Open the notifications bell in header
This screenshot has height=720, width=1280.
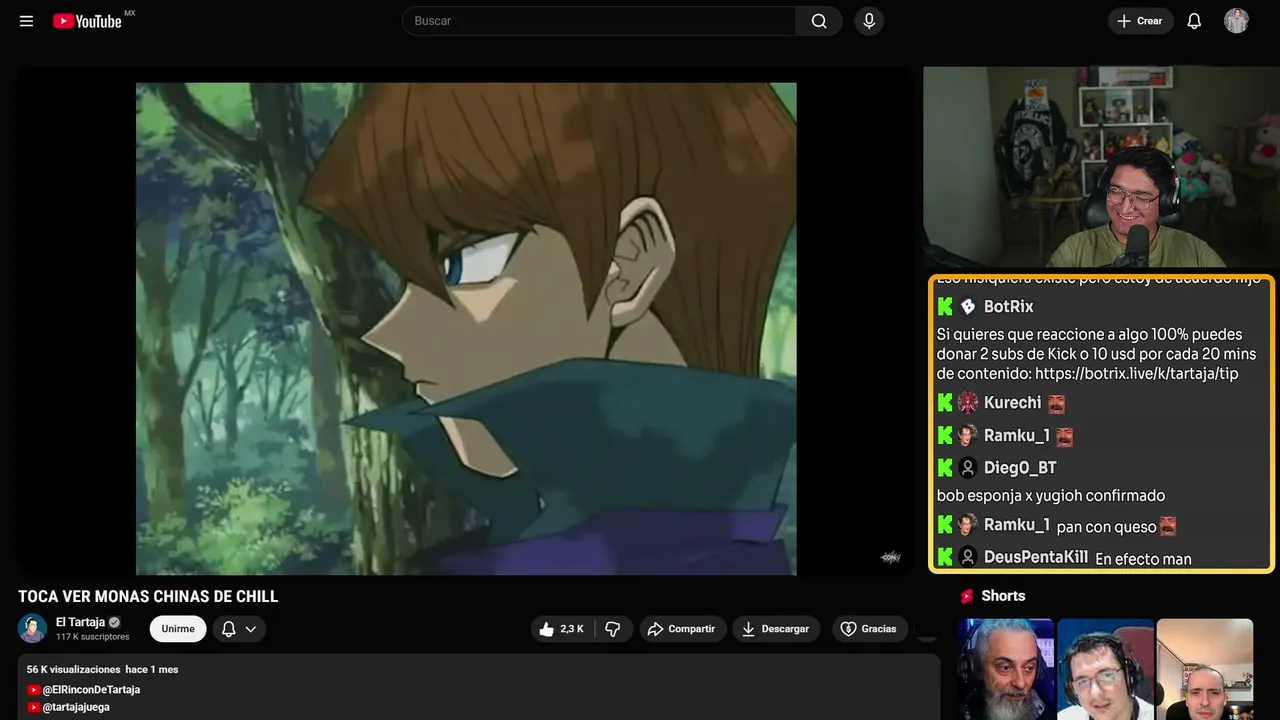point(1194,21)
